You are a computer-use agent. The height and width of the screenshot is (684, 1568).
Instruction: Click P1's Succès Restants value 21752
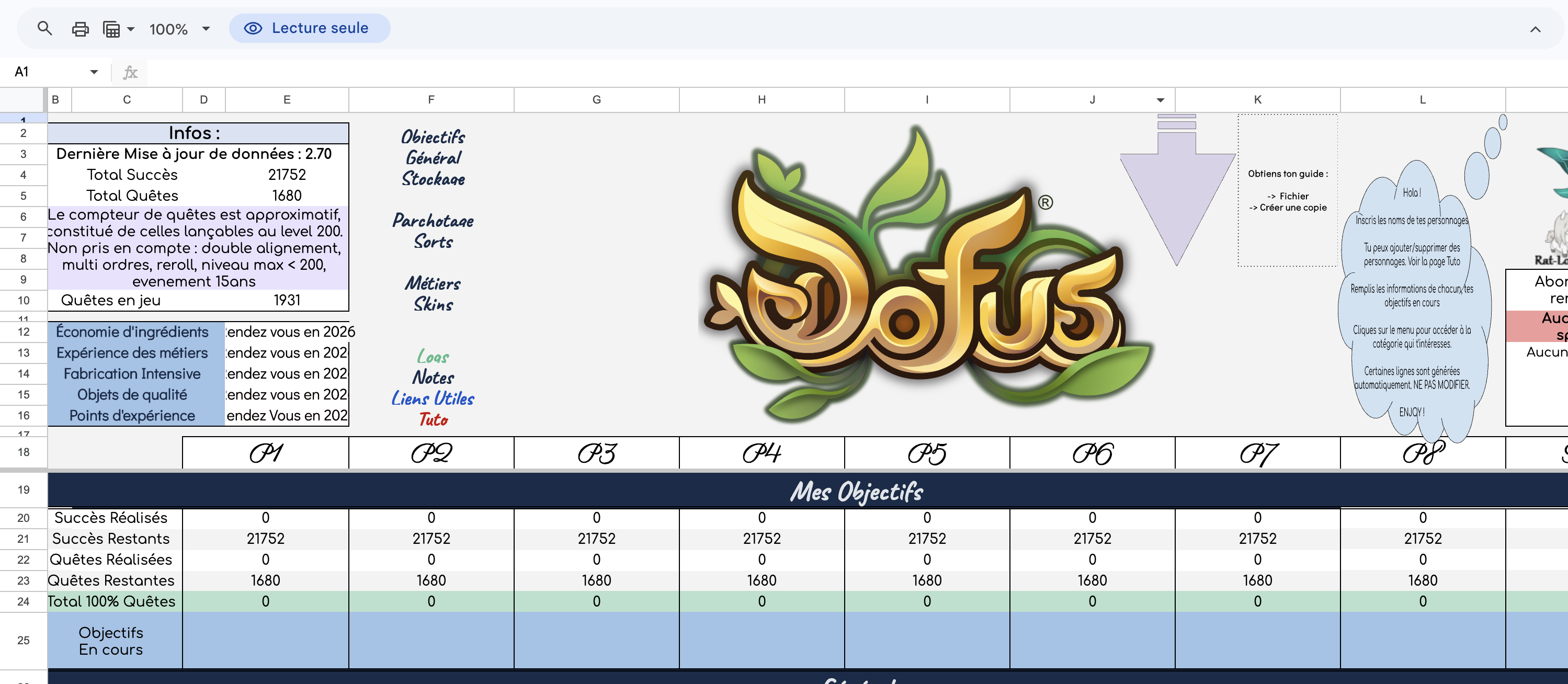click(x=265, y=539)
